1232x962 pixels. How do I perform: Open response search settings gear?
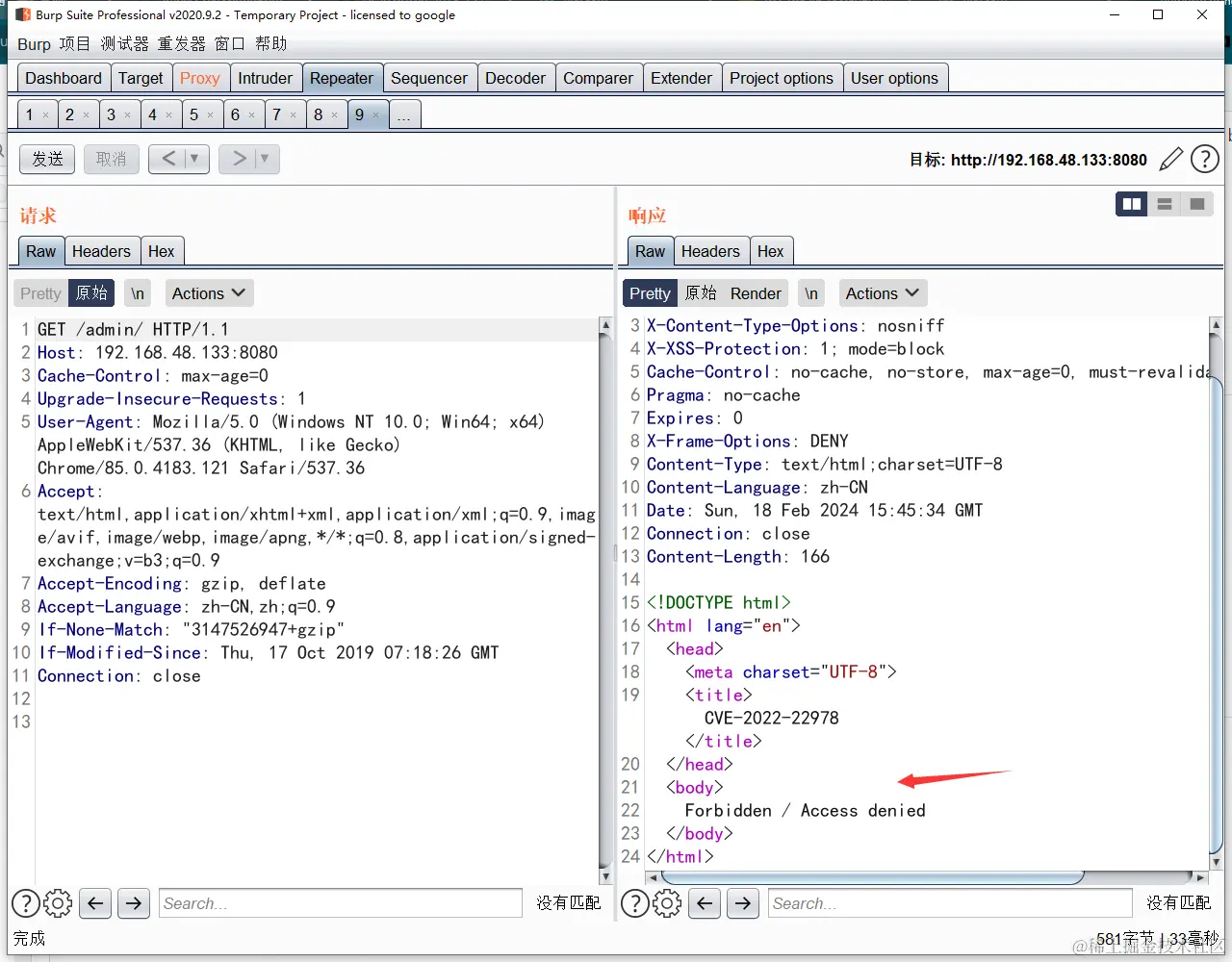[667, 903]
